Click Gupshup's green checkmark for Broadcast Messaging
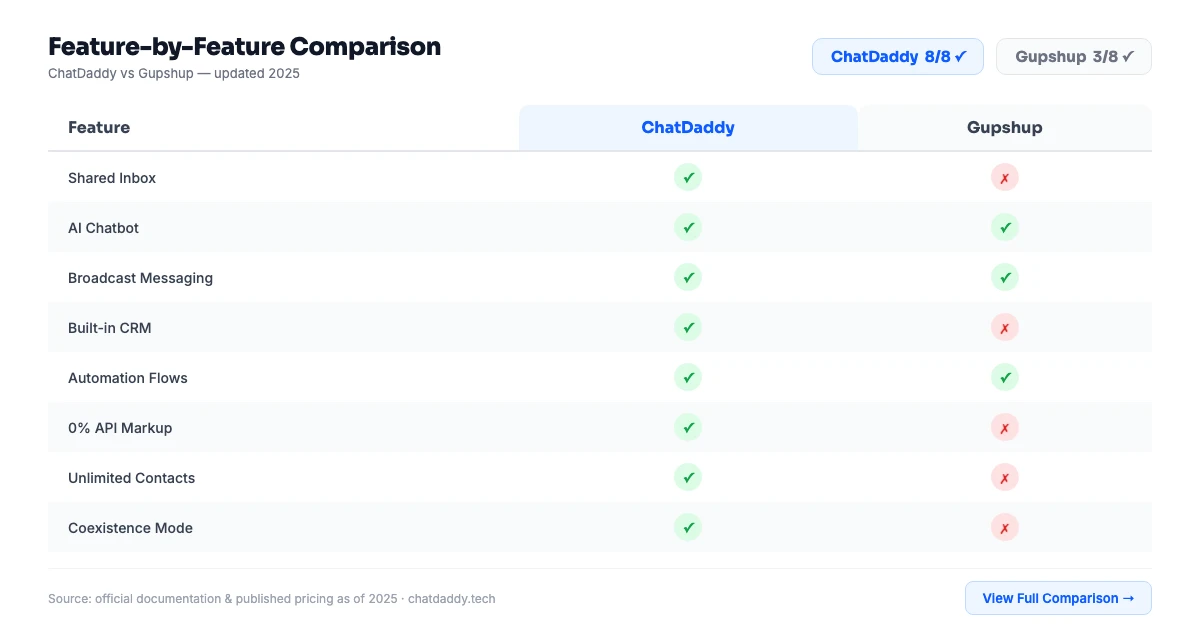This screenshot has width=1200, height=630. (x=1005, y=277)
